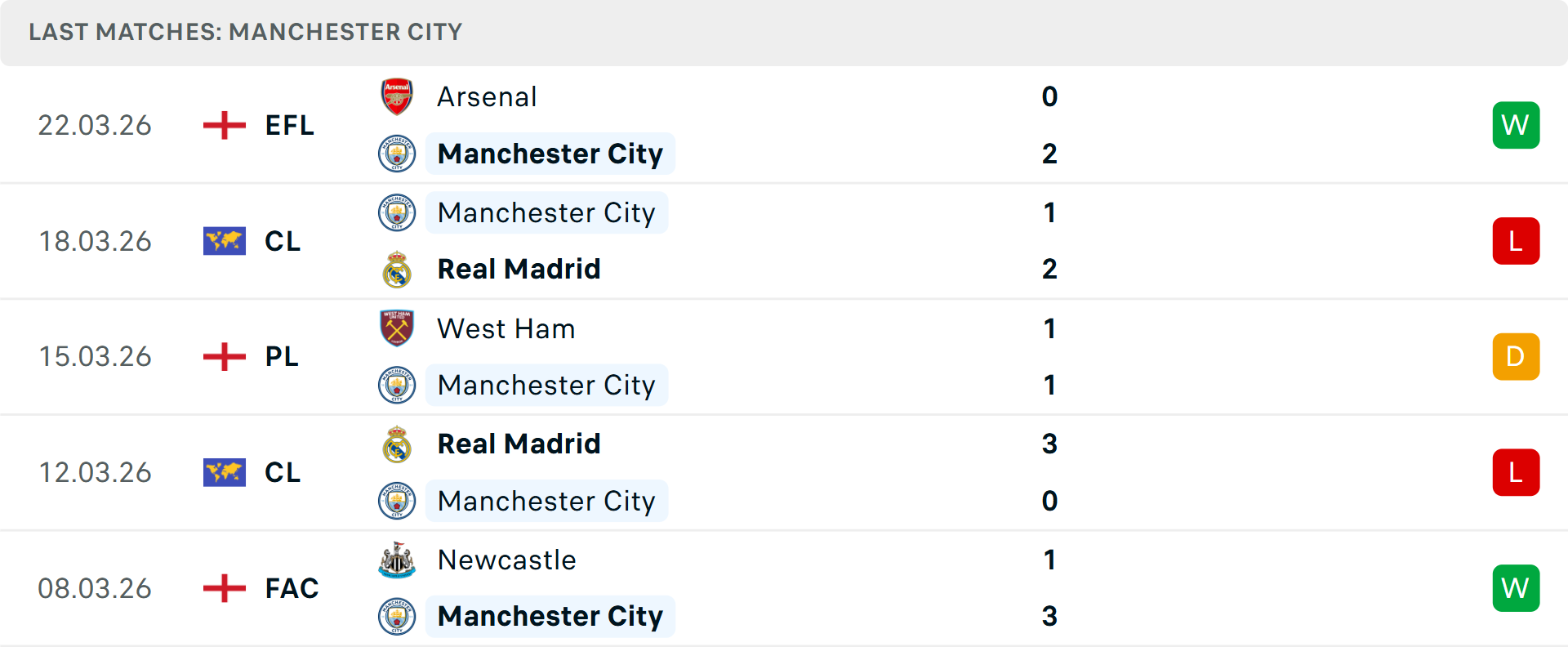1568x647 pixels.
Task: Click the Real Madrid crest from the 18.03.26 match
Action: coord(398,269)
